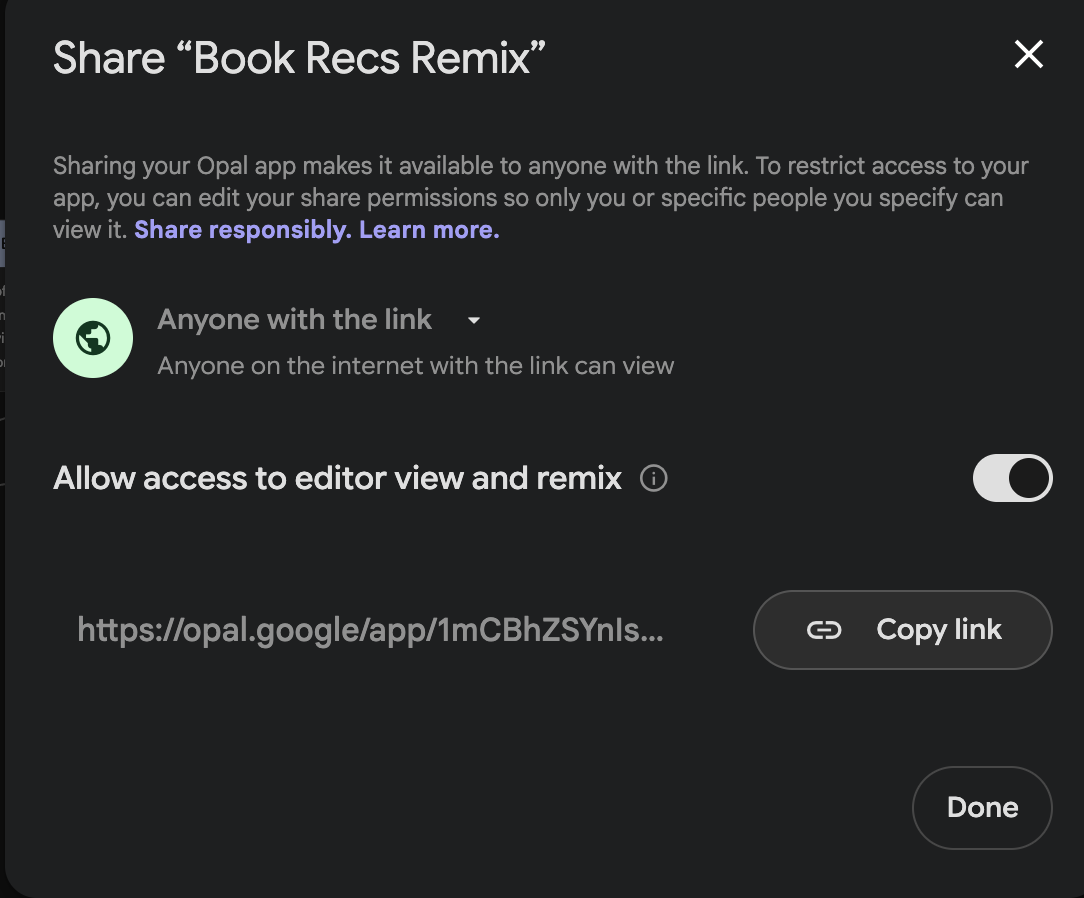1084x898 pixels.
Task: Click the chain link icon in Copy link
Action: (824, 630)
